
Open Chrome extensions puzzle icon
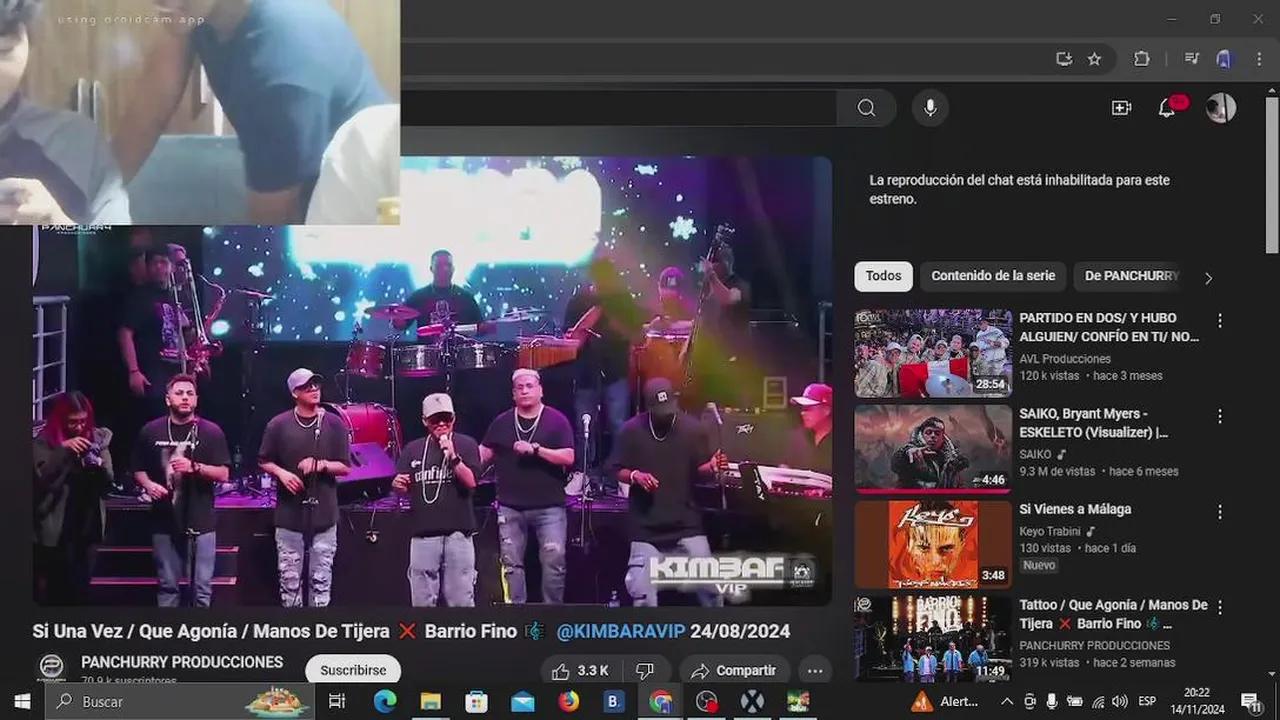pyautogui.click(x=1141, y=59)
